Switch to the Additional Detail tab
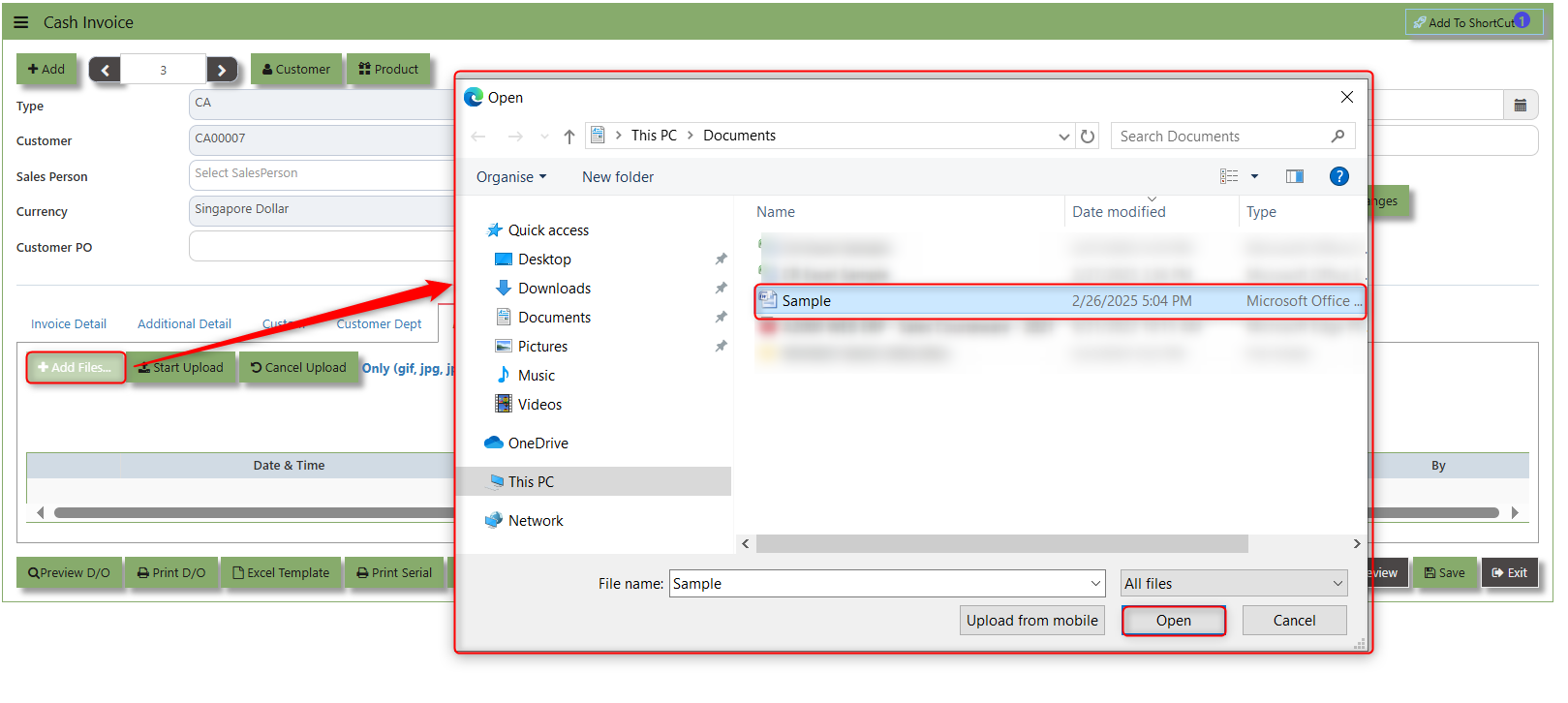This screenshot has height=703, width=1568. point(184,324)
